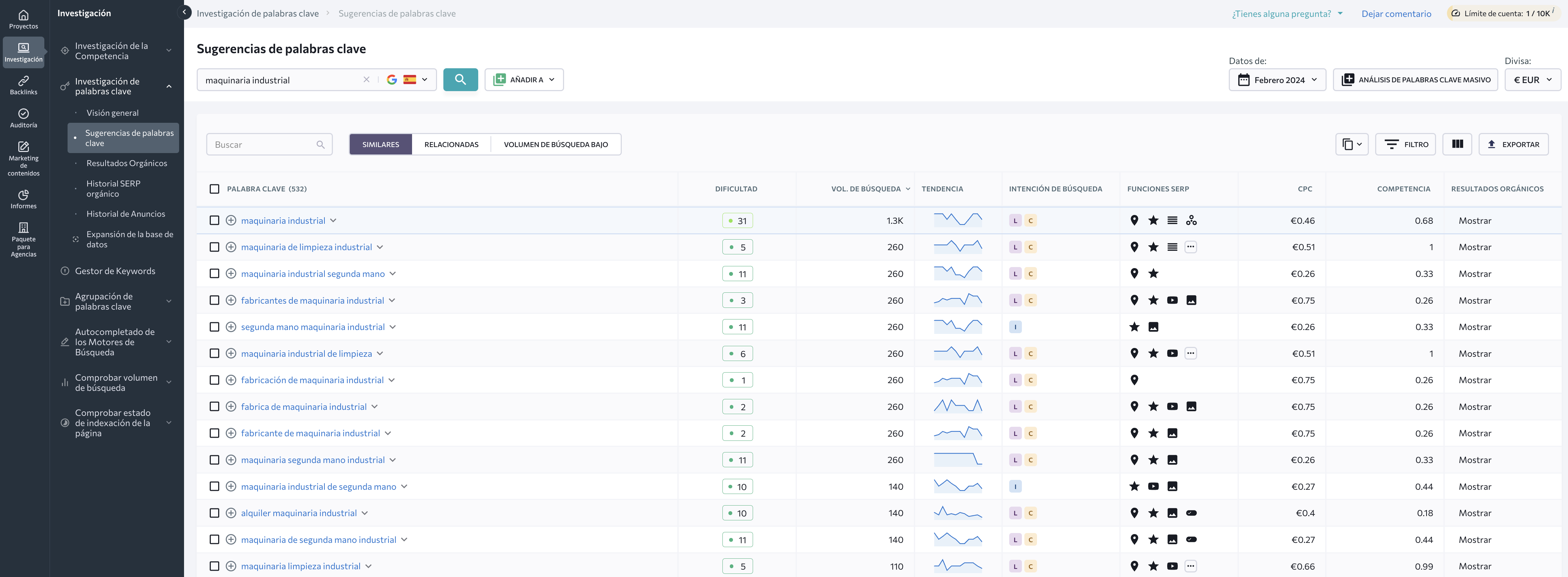The image size is (1568, 577).
Task: Open the EUR currency dropdown
Action: 1532,80
